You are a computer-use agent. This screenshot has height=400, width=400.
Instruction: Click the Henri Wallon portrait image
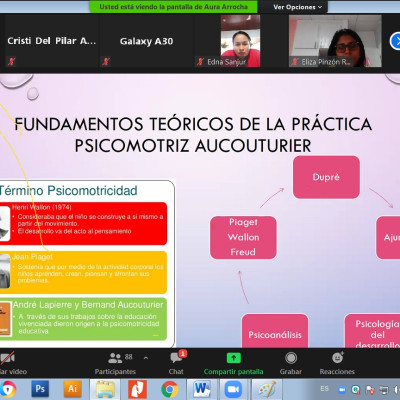[4, 223]
